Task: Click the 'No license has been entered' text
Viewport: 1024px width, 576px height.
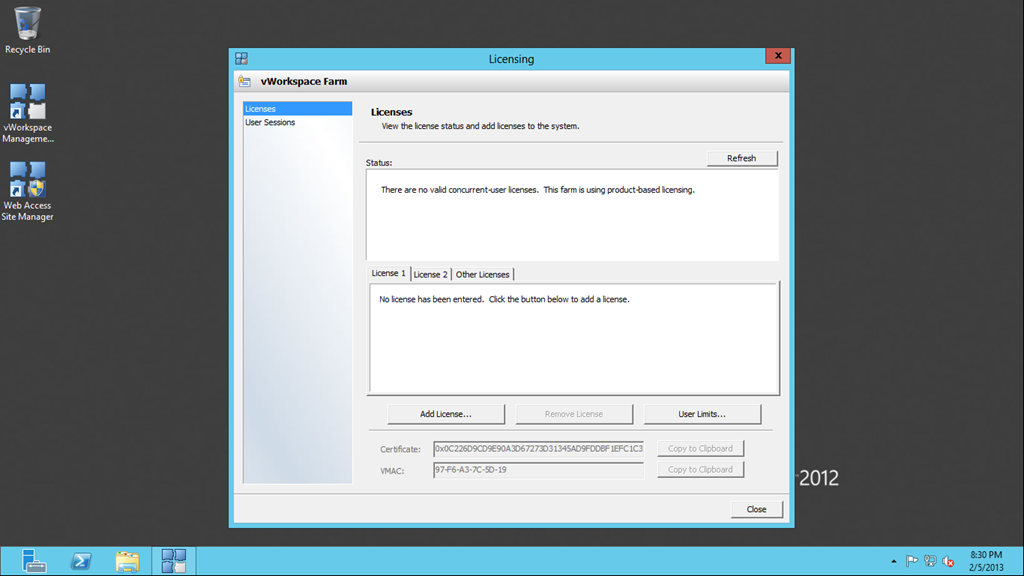Action: 504,299
